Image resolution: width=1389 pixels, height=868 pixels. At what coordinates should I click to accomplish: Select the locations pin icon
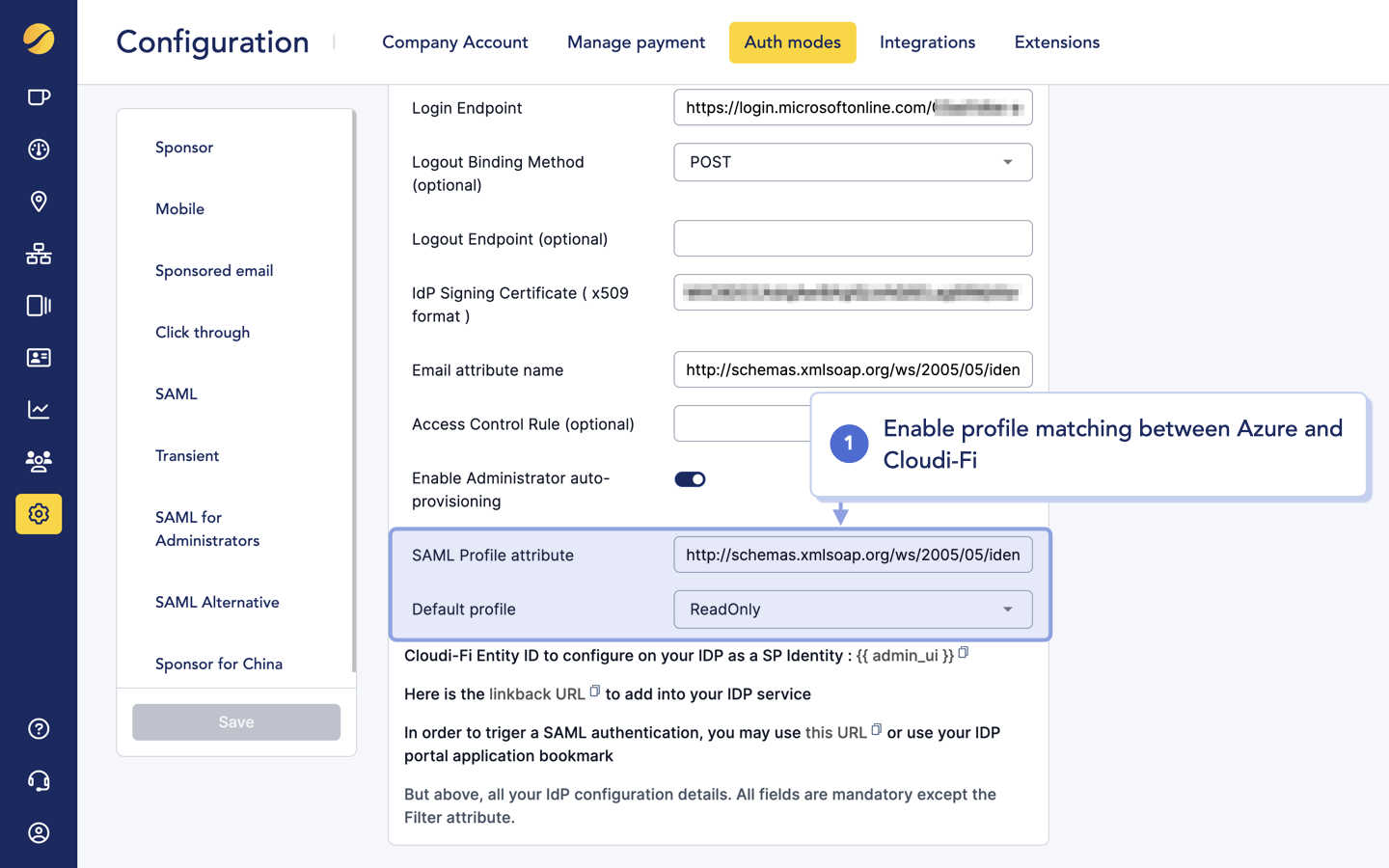click(39, 202)
